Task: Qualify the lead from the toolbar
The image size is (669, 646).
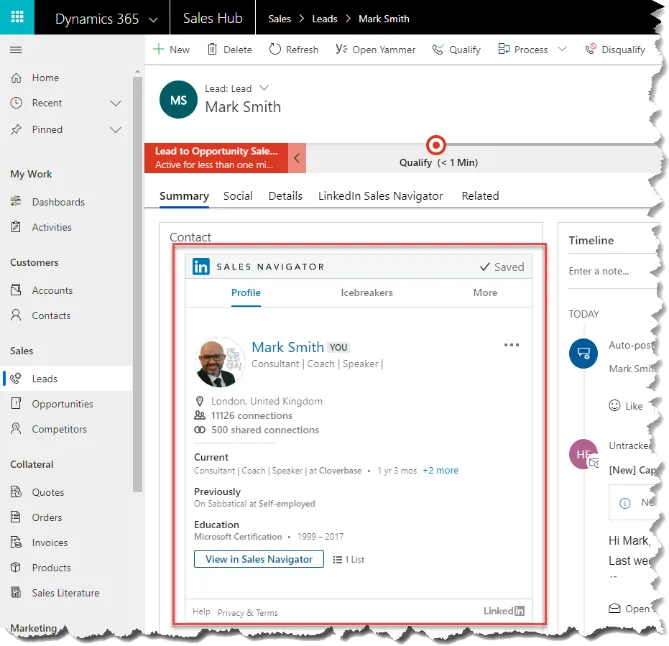Action: tap(457, 49)
